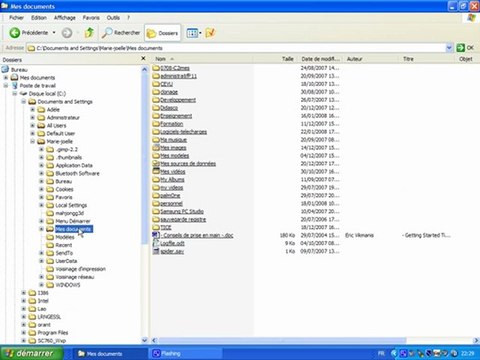The image size is (480, 360).
Task: Click right arrow of horizontal scrollbar
Action: coord(476,340)
